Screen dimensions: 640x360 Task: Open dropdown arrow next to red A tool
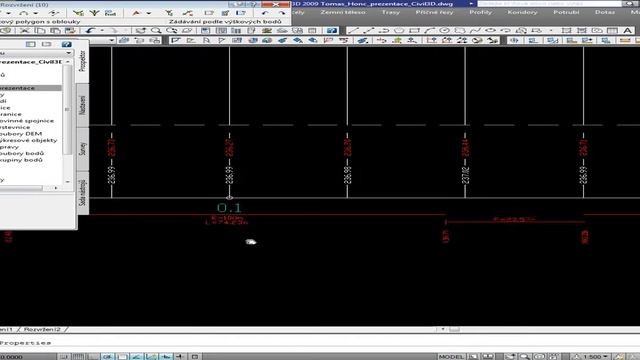pyautogui.click(x=149, y=13)
